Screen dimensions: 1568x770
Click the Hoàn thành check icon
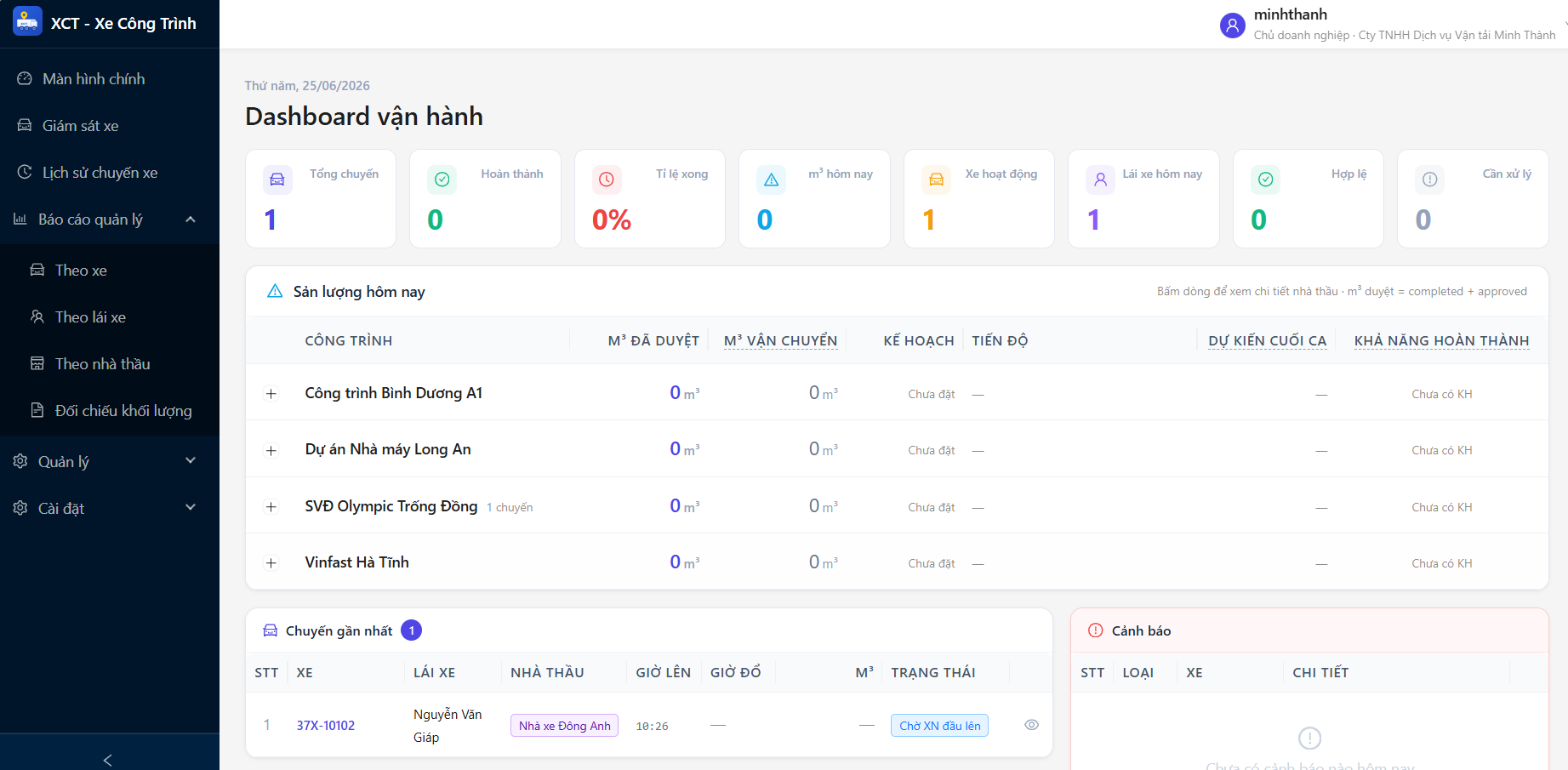point(442,180)
